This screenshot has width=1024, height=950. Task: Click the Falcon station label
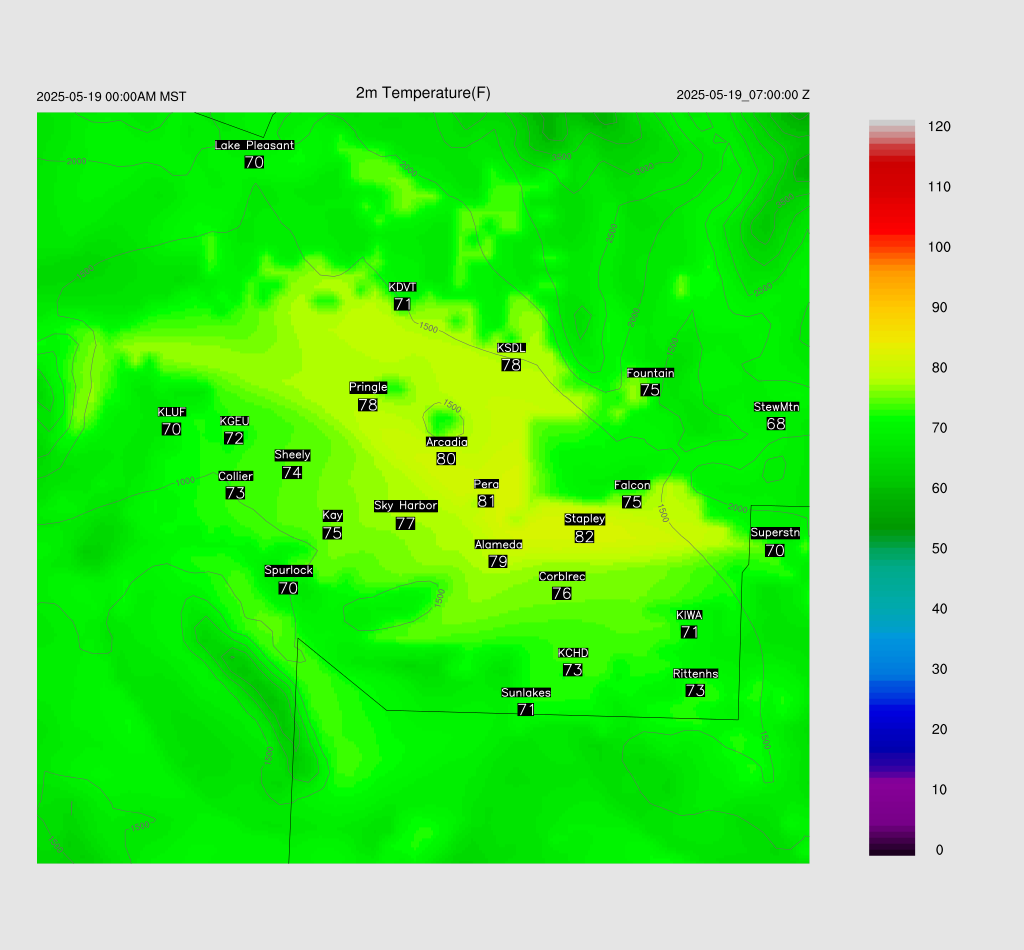[x=632, y=485]
